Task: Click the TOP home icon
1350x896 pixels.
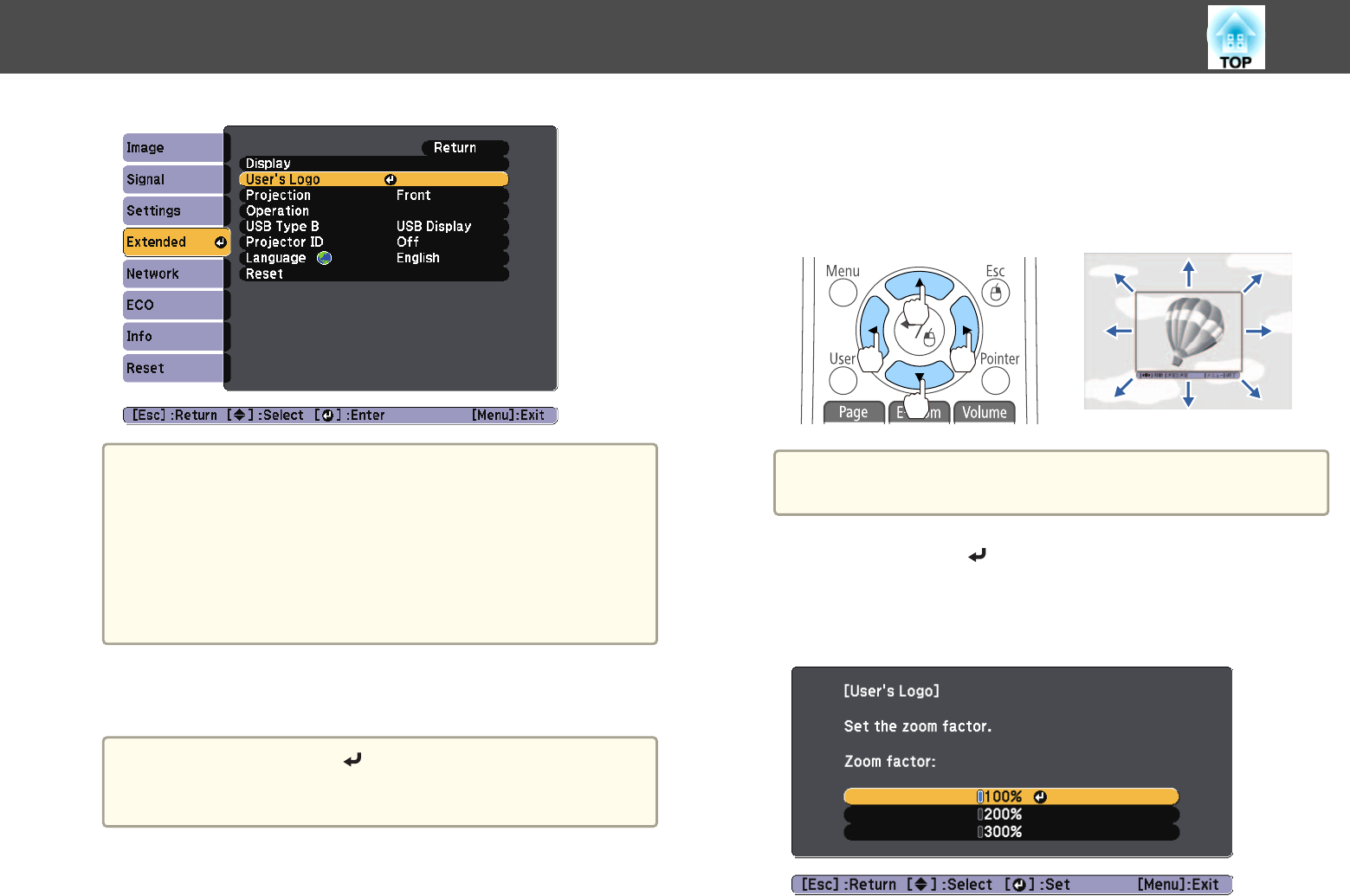Action: click(x=1236, y=37)
